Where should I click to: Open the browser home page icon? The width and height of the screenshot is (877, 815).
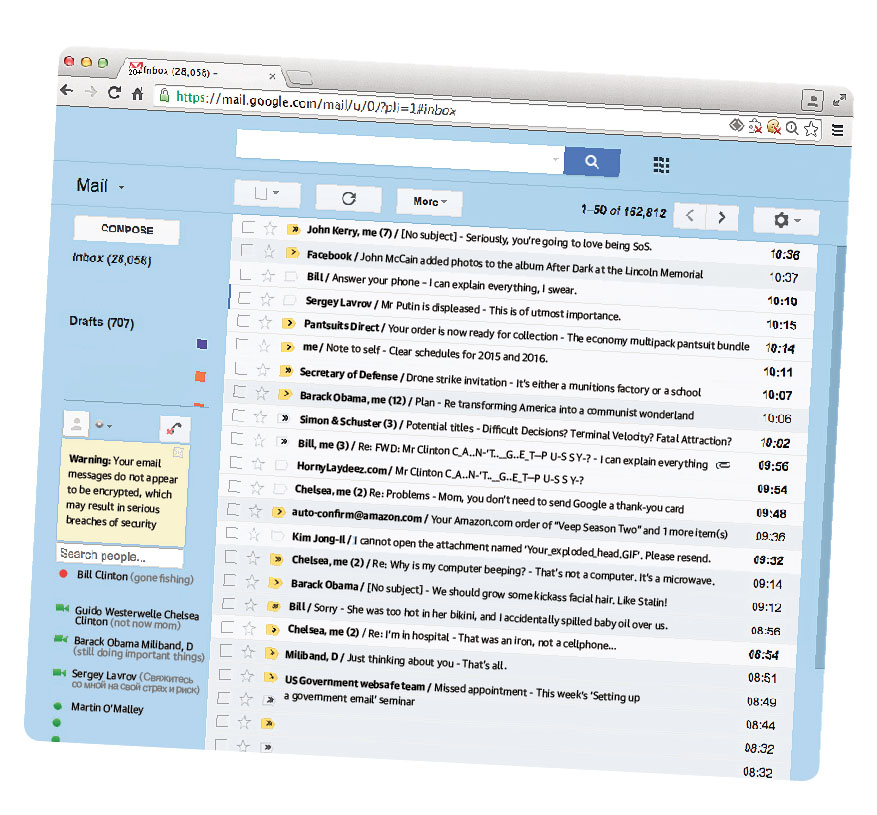(x=138, y=93)
